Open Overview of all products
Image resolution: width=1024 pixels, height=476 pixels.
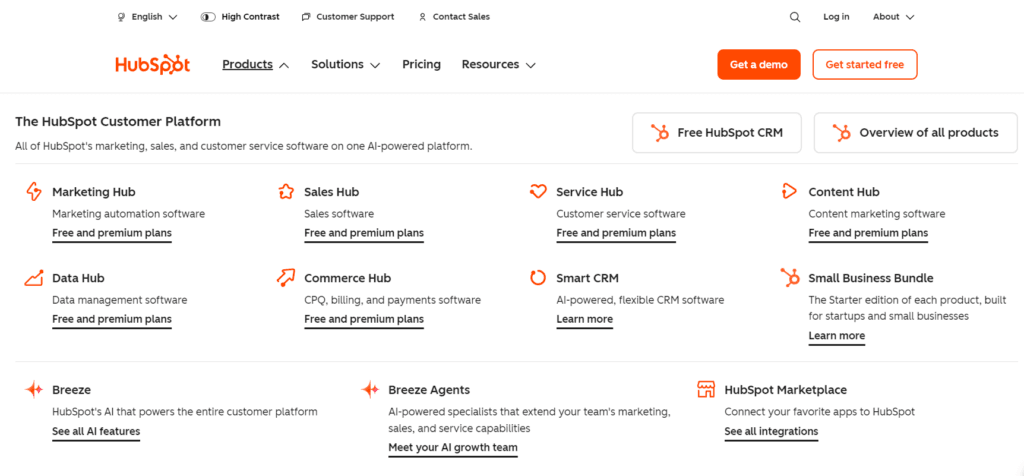pyautogui.click(x=916, y=133)
